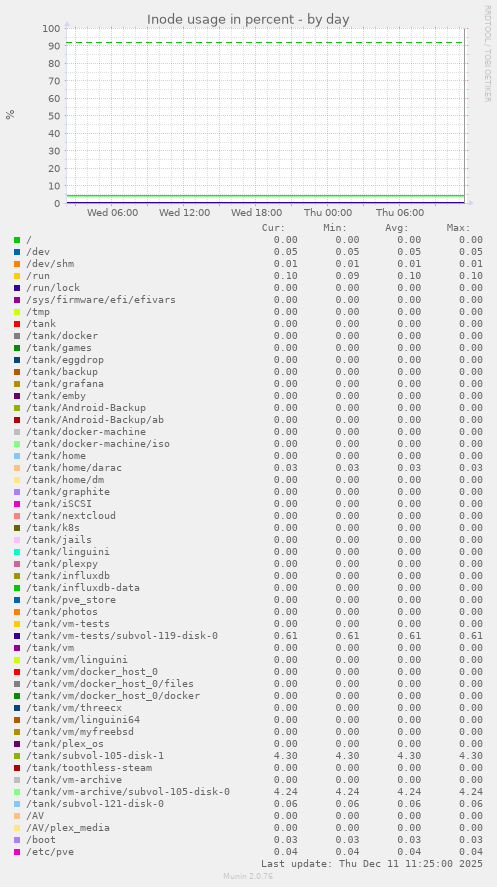Screen dimensions: 497x887
Task: Select /tank/vm-archive/subvol-105-disk-0 label
Action: coord(128,791)
